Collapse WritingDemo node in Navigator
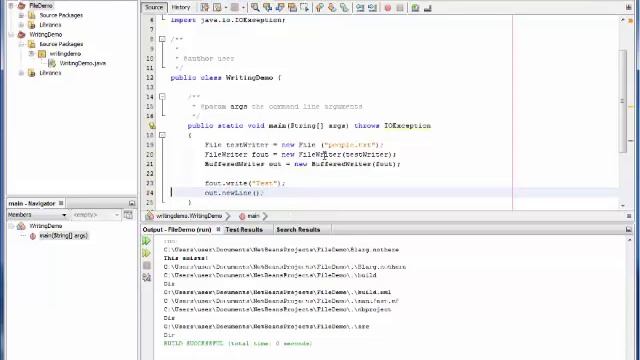640x360 pixels. (x=11, y=226)
